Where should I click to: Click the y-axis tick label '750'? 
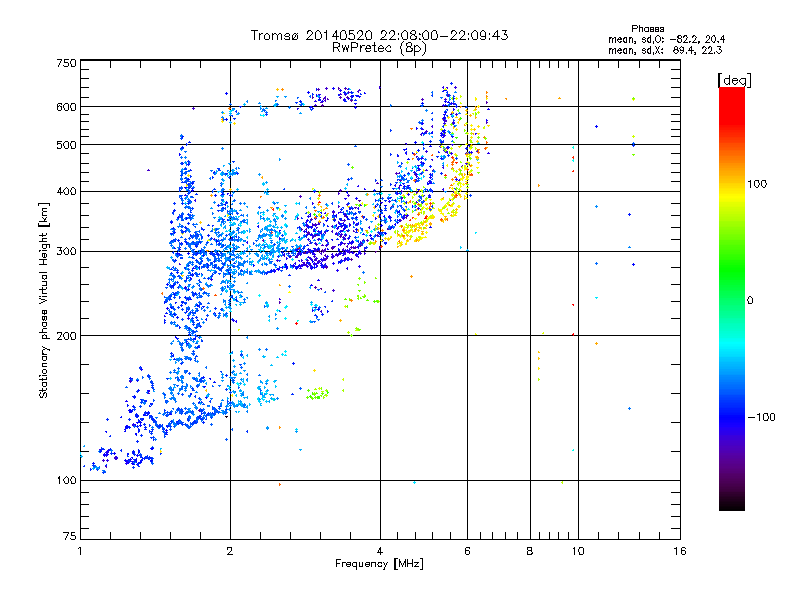(x=67, y=63)
